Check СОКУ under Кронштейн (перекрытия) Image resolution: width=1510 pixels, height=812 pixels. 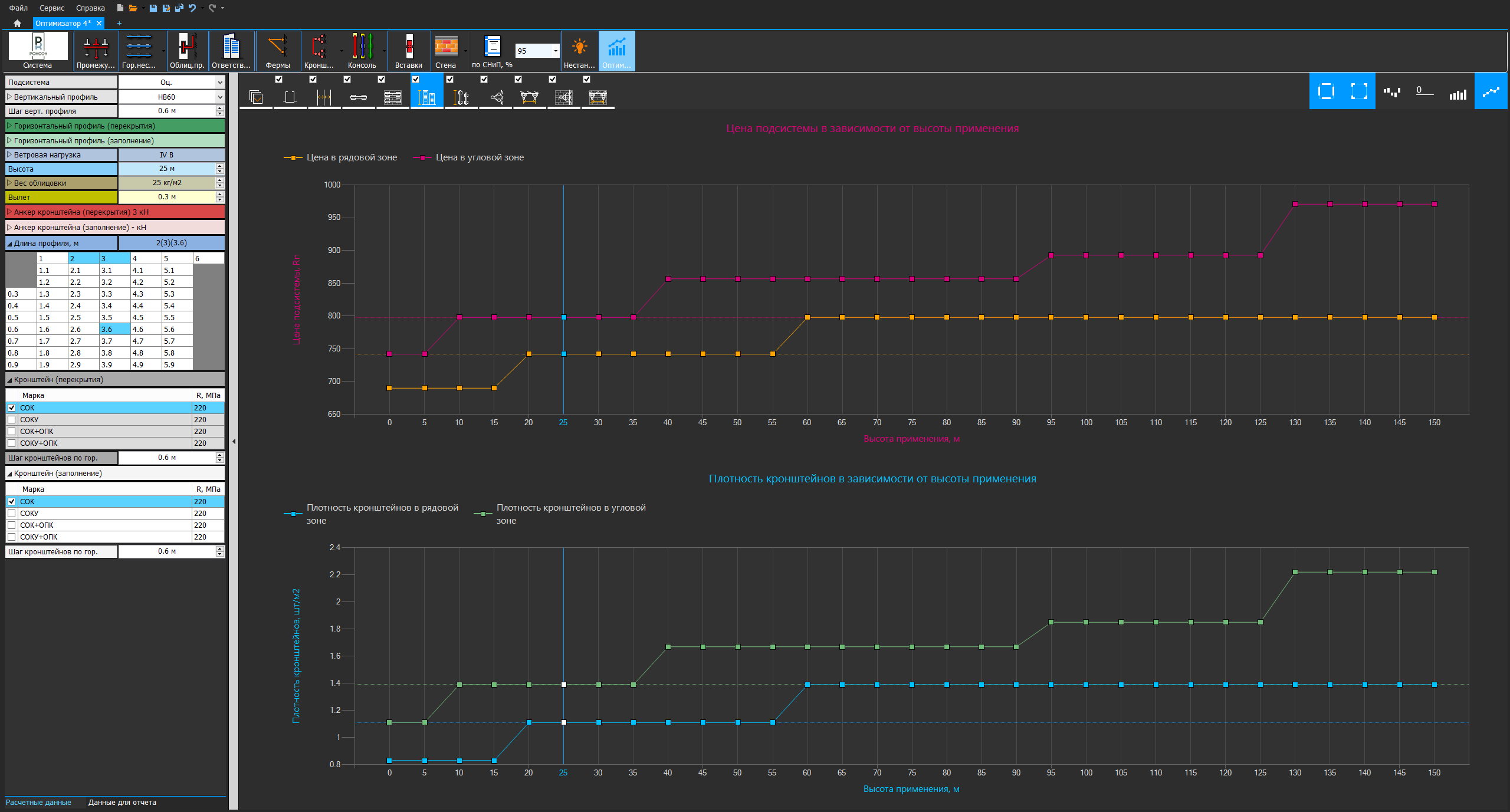12,420
